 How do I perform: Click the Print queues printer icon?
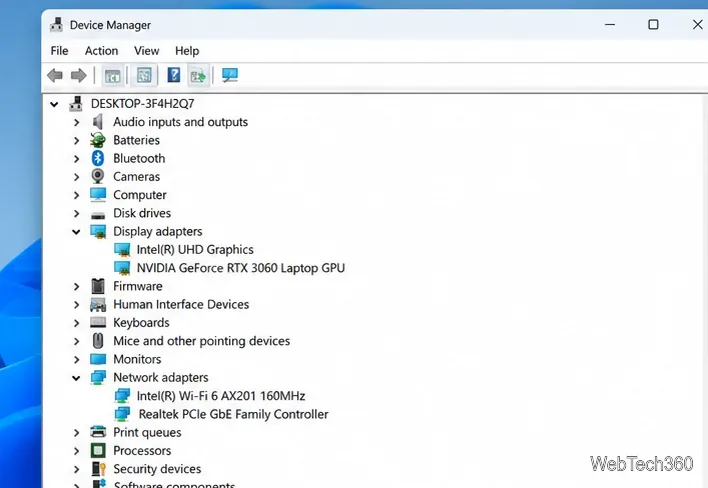coord(98,432)
